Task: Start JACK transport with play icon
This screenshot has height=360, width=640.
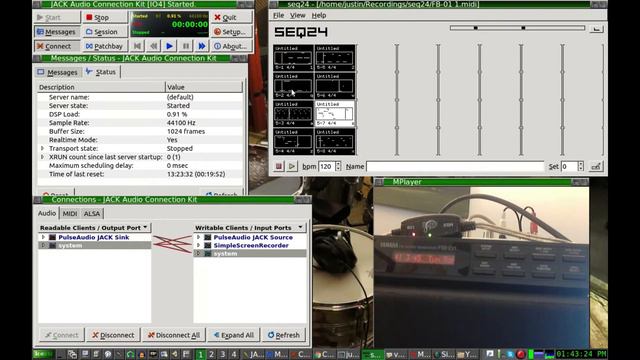Action: point(169,46)
